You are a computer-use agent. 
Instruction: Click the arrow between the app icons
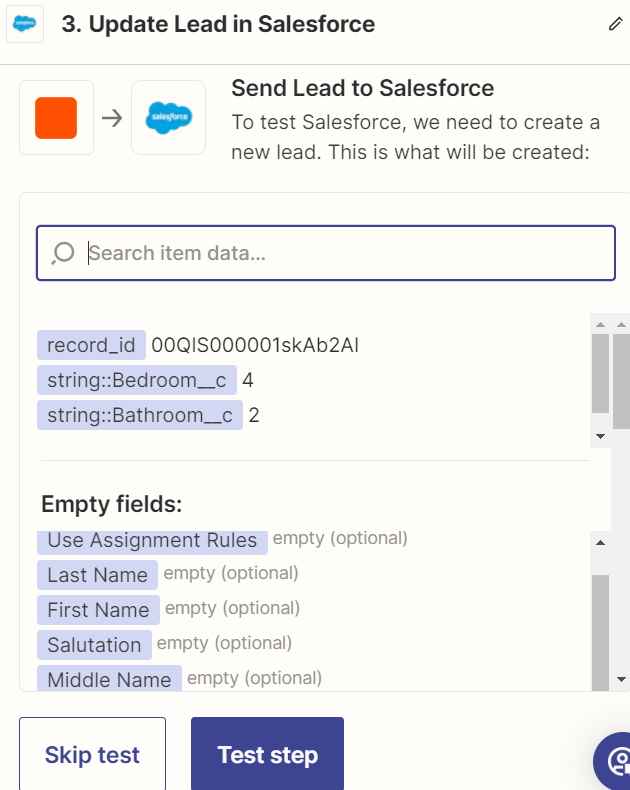pos(112,118)
